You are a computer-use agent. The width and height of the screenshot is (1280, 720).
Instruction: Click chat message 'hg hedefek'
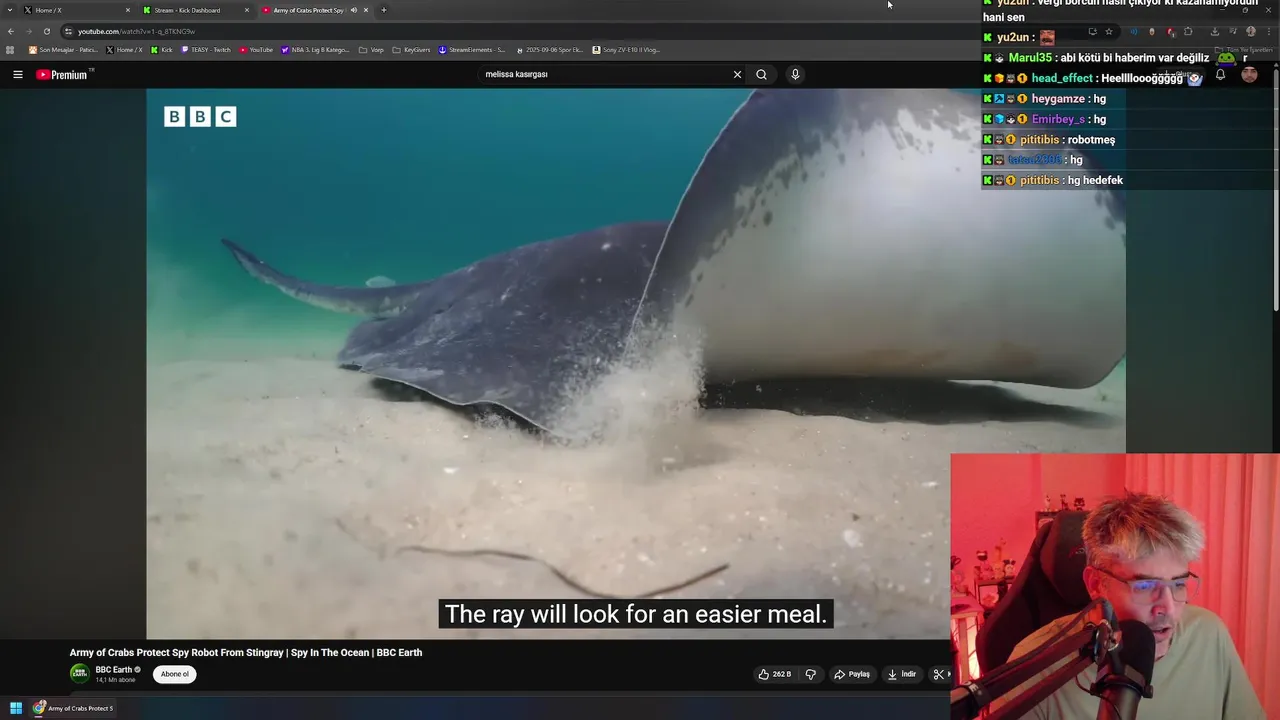pos(1095,180)
